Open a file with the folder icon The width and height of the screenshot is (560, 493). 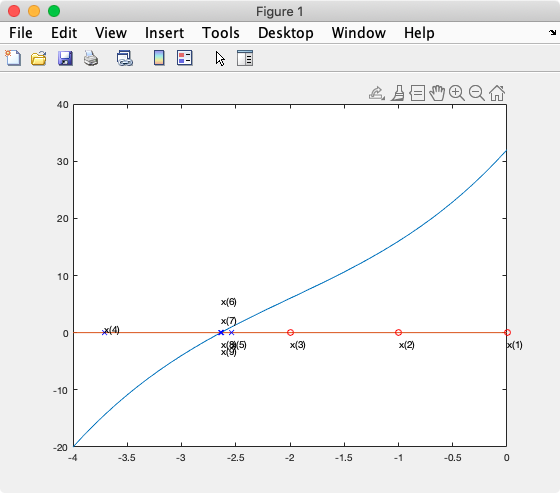coord(39,58)
